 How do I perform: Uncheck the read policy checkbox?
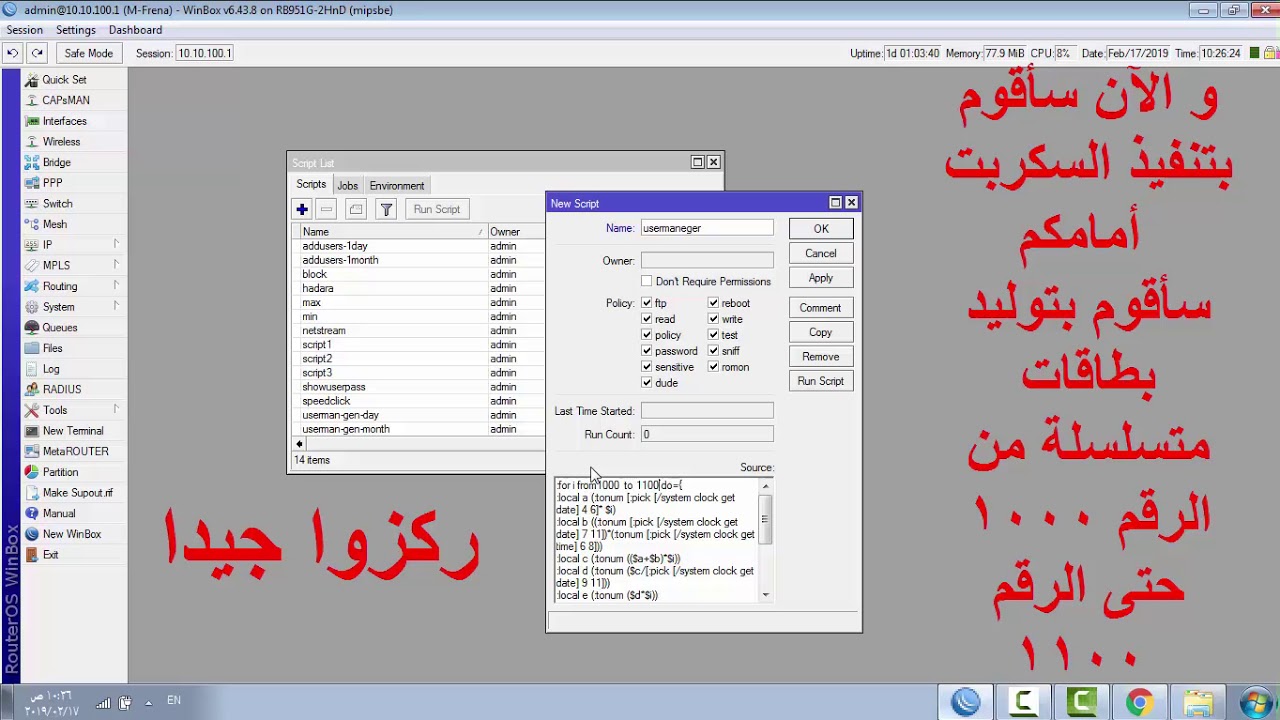click(x=647, y=319)
